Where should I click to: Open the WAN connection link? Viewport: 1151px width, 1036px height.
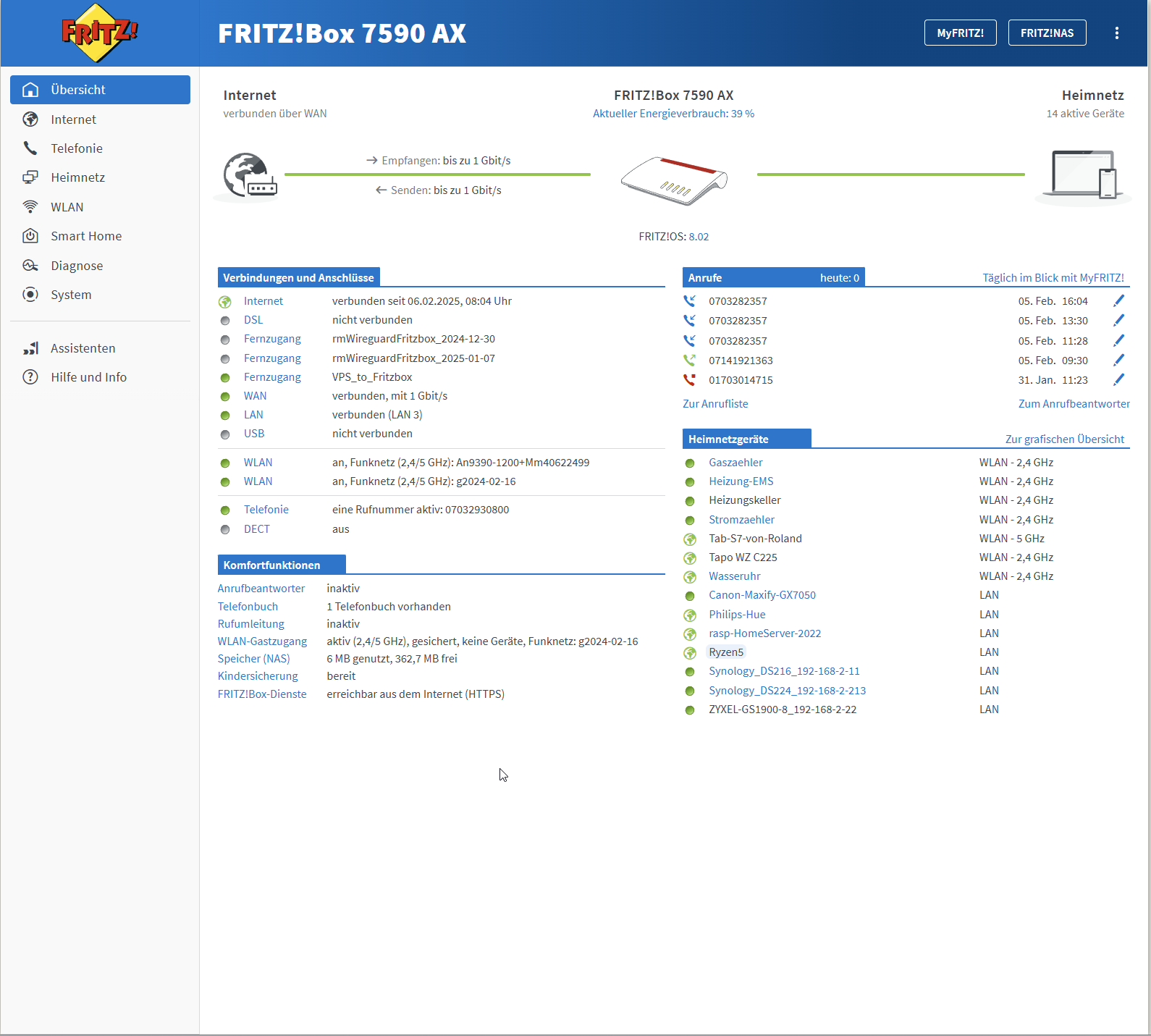[255, 396]
